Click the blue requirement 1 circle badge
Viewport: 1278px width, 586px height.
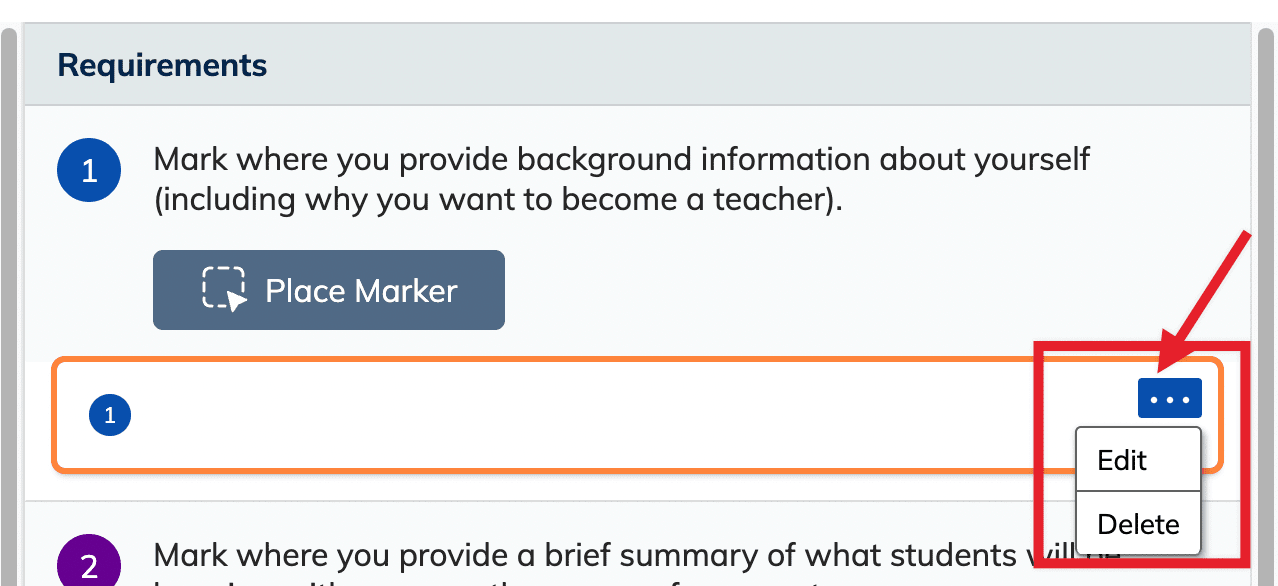tap(89, 172)
